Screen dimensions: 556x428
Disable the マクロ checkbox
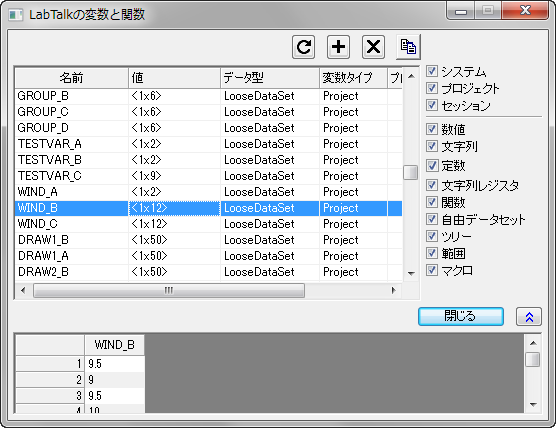pyautogui.click(x=432, y=270)
